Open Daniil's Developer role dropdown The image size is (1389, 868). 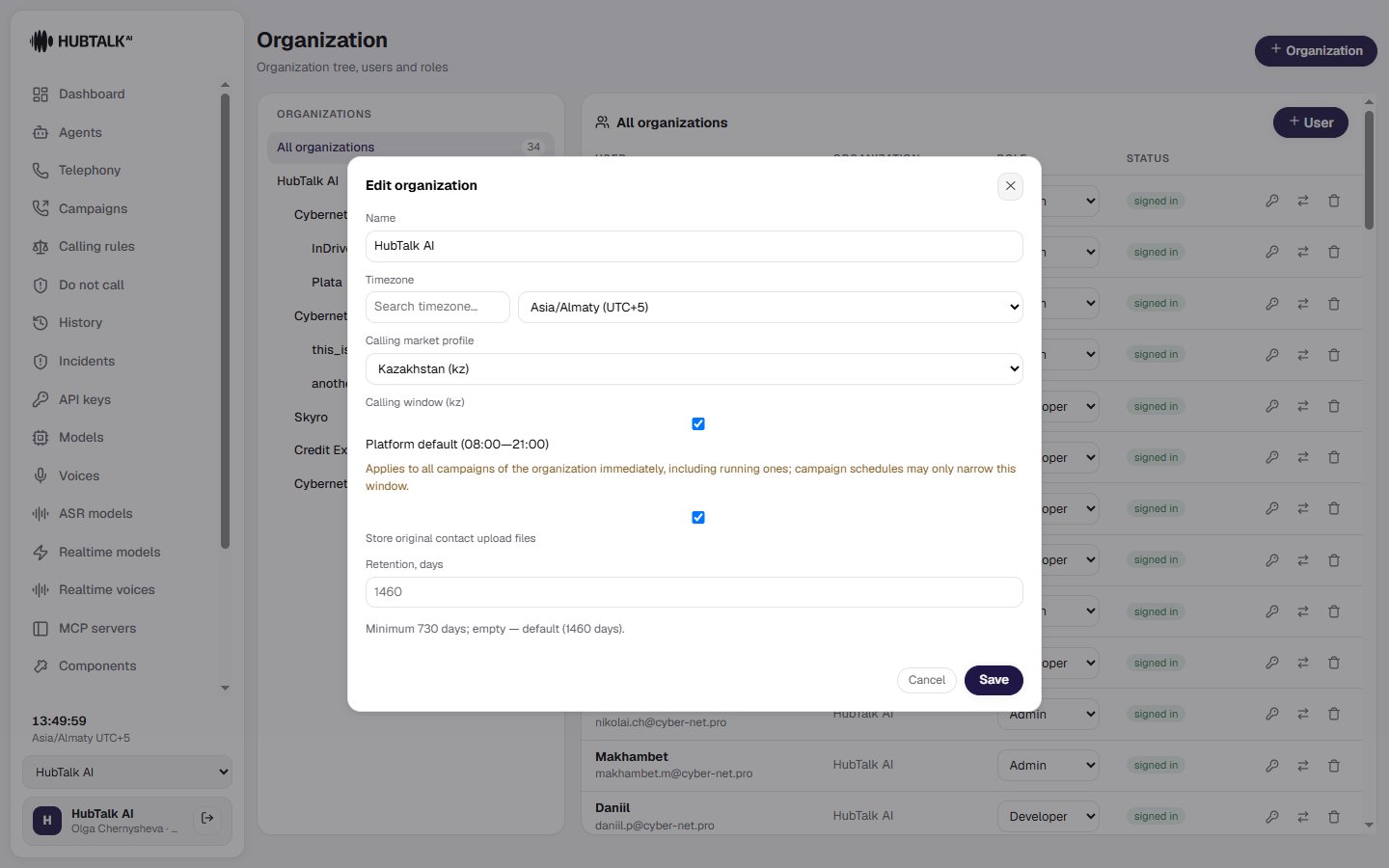1049,816
